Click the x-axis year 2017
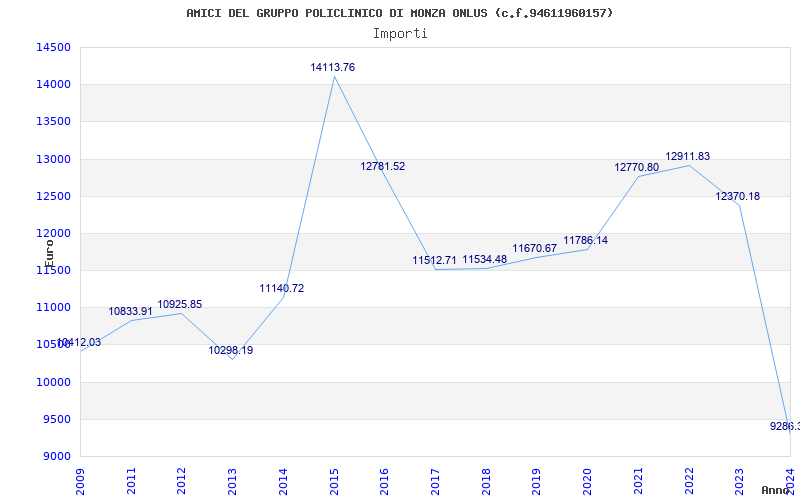The width and height of the screenshot is (800, 500). [x=435, y=482]
